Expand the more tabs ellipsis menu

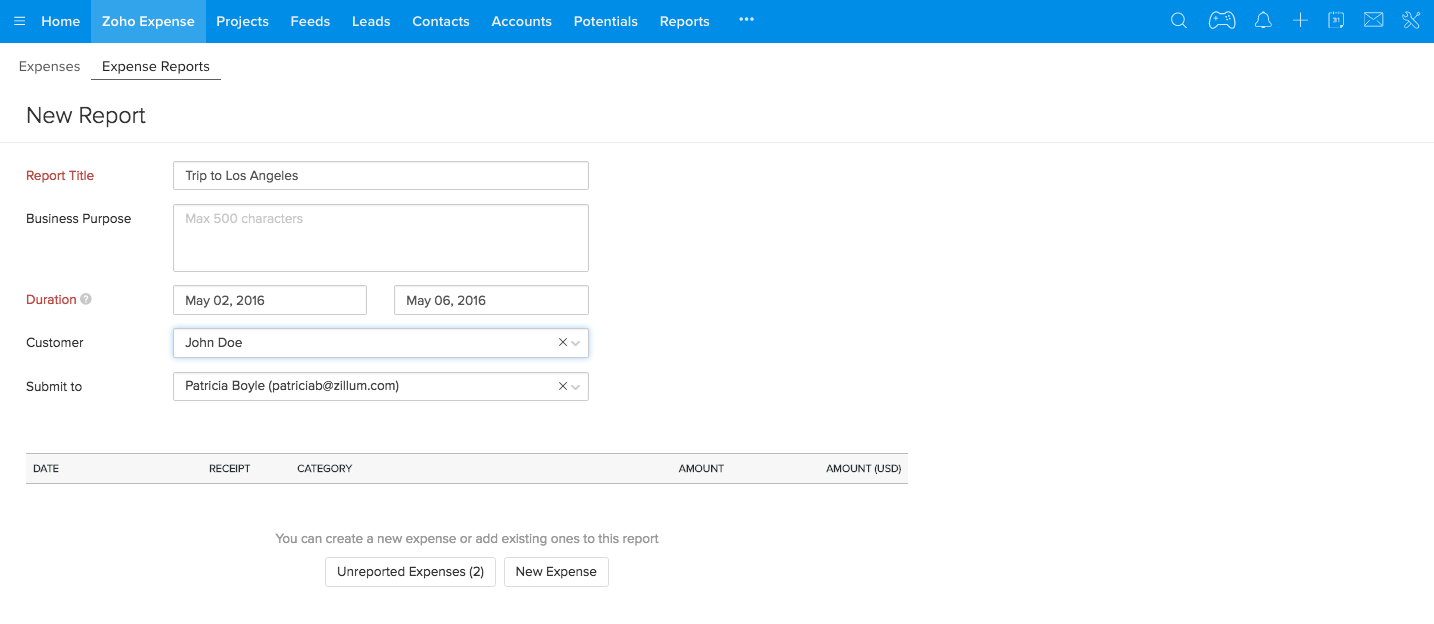pyautogui.click(x=746, y=20)
